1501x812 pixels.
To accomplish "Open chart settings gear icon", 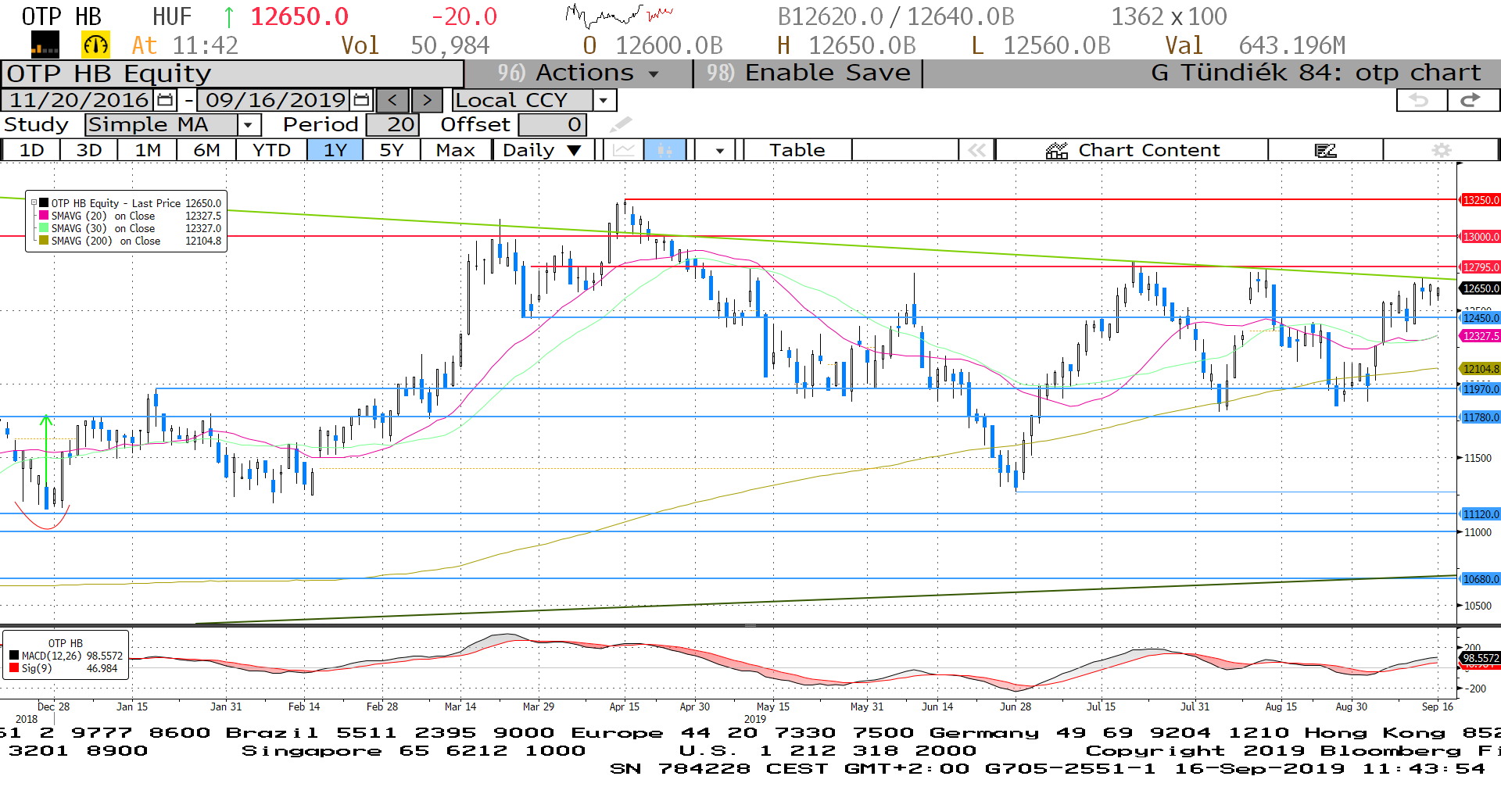I will [x=1442, y=150].
